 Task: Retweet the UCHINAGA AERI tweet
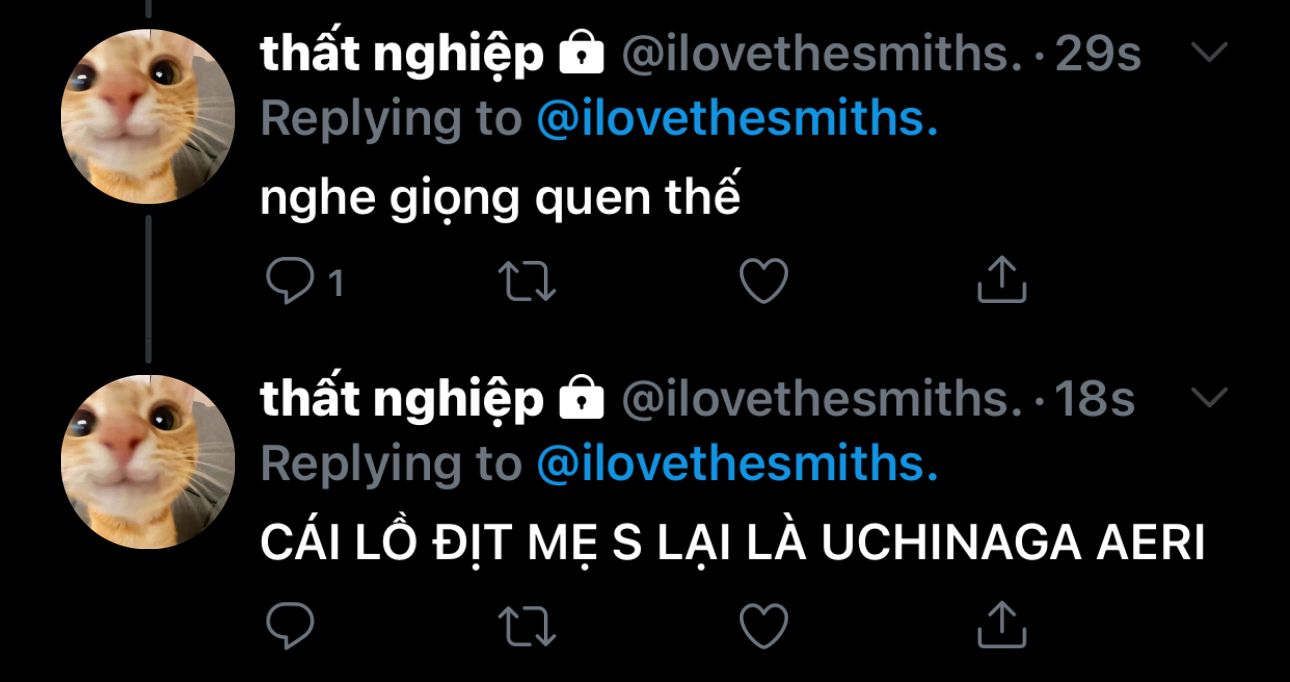tap(527, 627)
